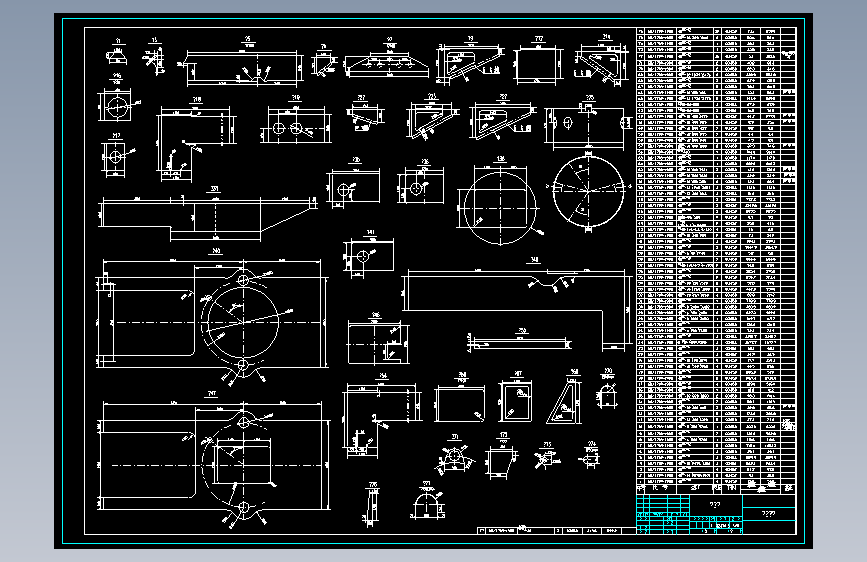This screenshot has height=562, width=867.
Task: Select the large plate with circular bore
Action: (x=212, y=322)
